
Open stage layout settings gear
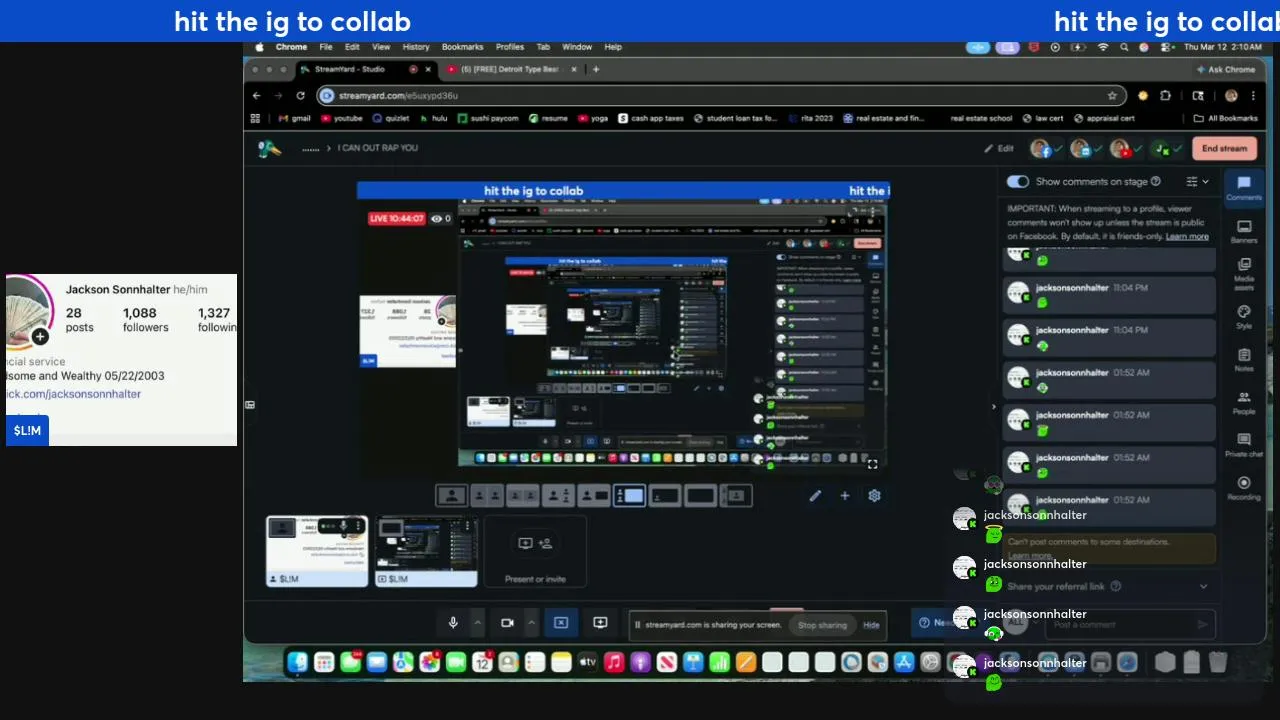point(874,495)
